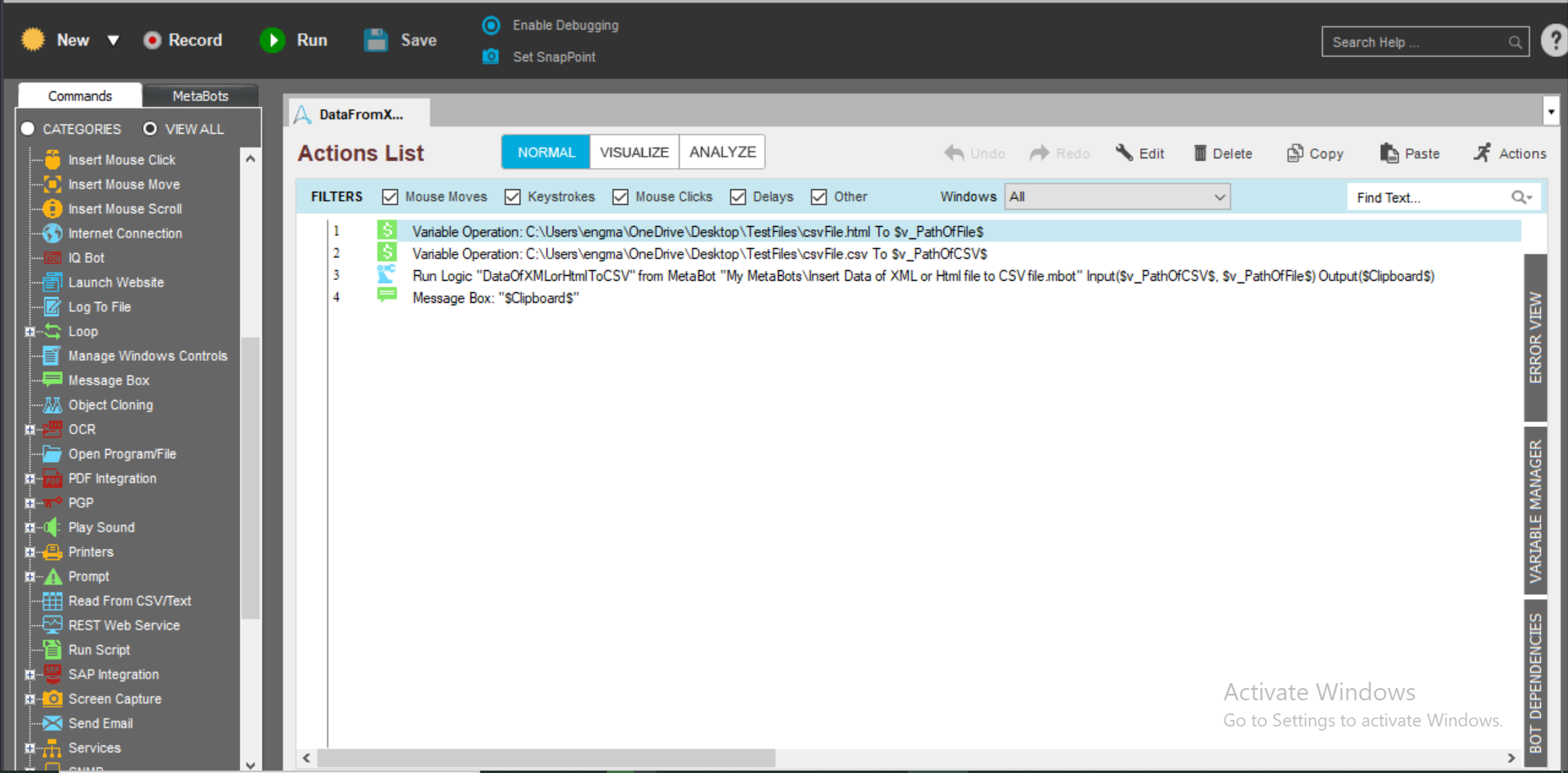Open the DataFromX... task tab
Screen dimensions: 1568x773
click(x=360, y=114)
